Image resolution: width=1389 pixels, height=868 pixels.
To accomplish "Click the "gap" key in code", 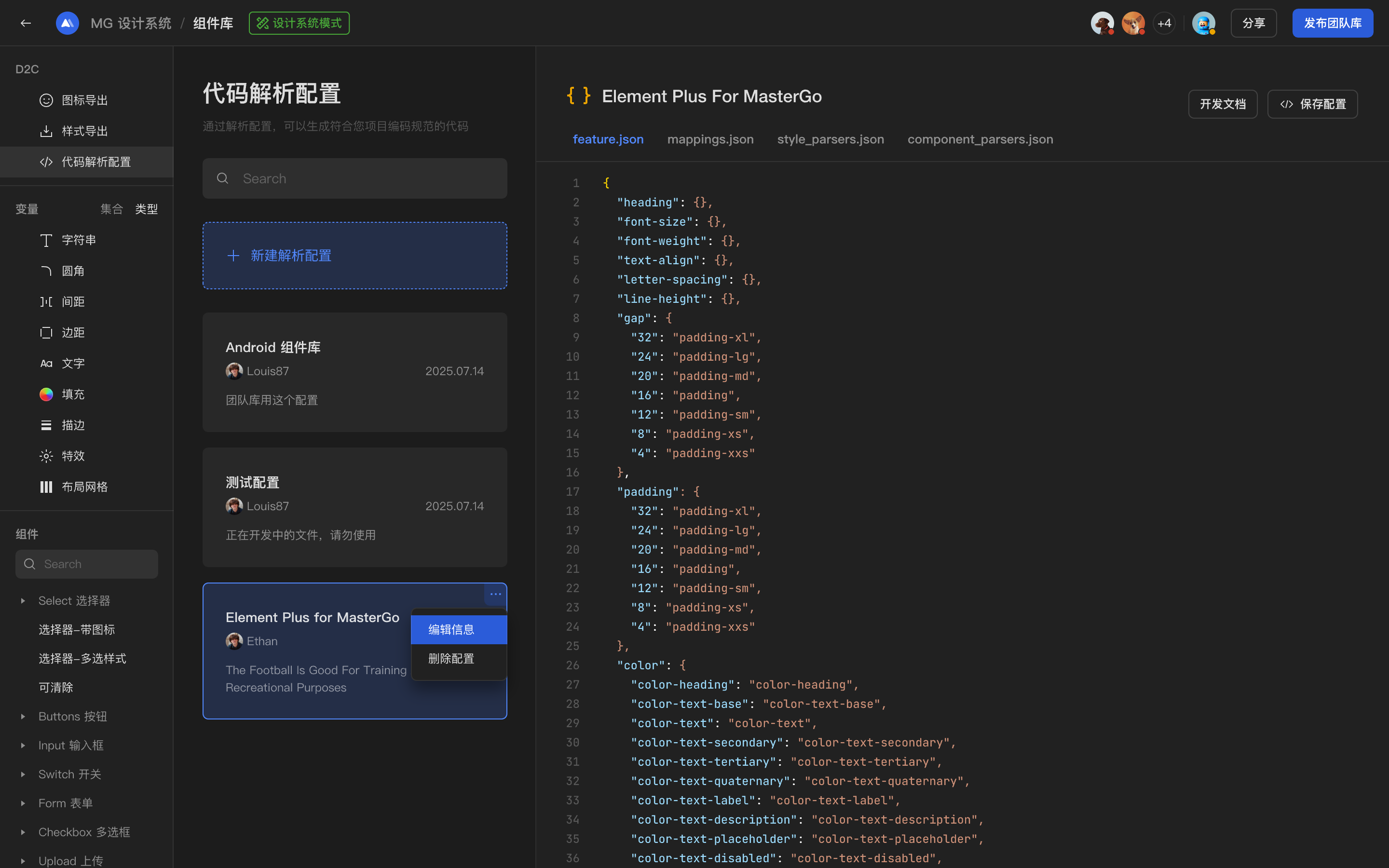I will (x=634, y=318).
